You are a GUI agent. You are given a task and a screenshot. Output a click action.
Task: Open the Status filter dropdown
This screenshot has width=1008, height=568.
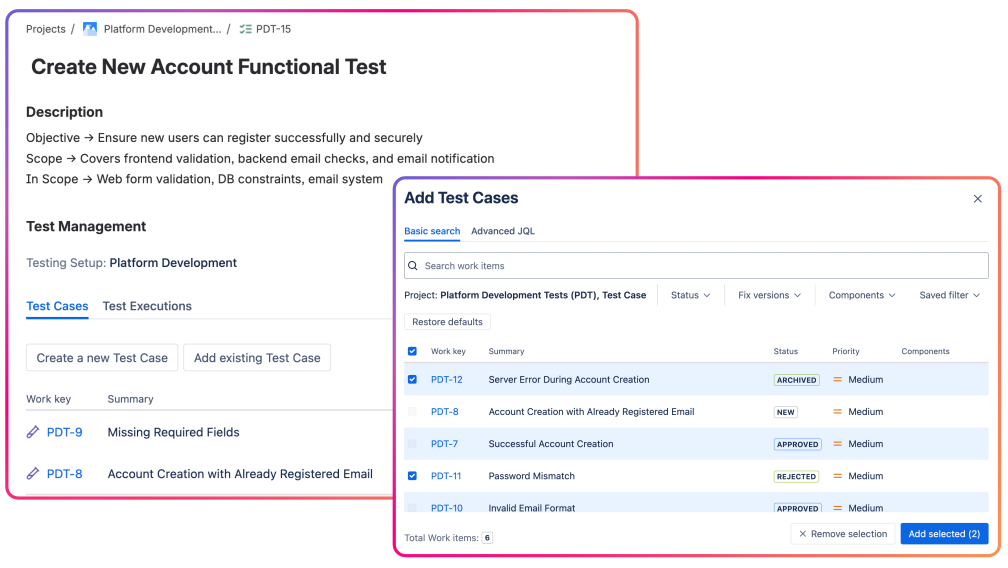(690, 295)
